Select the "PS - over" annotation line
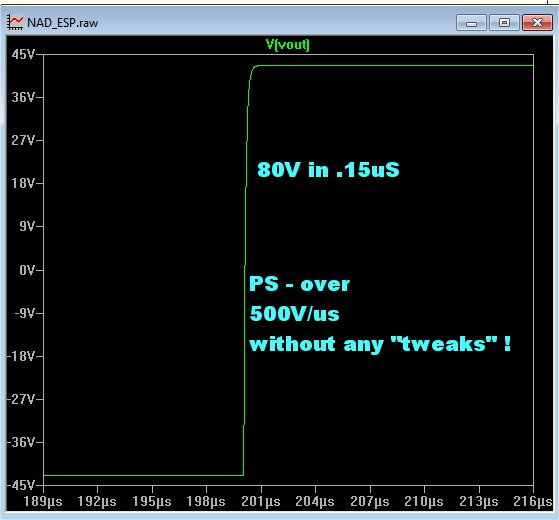This screenshot has width=559, height=520. [299, 284]
